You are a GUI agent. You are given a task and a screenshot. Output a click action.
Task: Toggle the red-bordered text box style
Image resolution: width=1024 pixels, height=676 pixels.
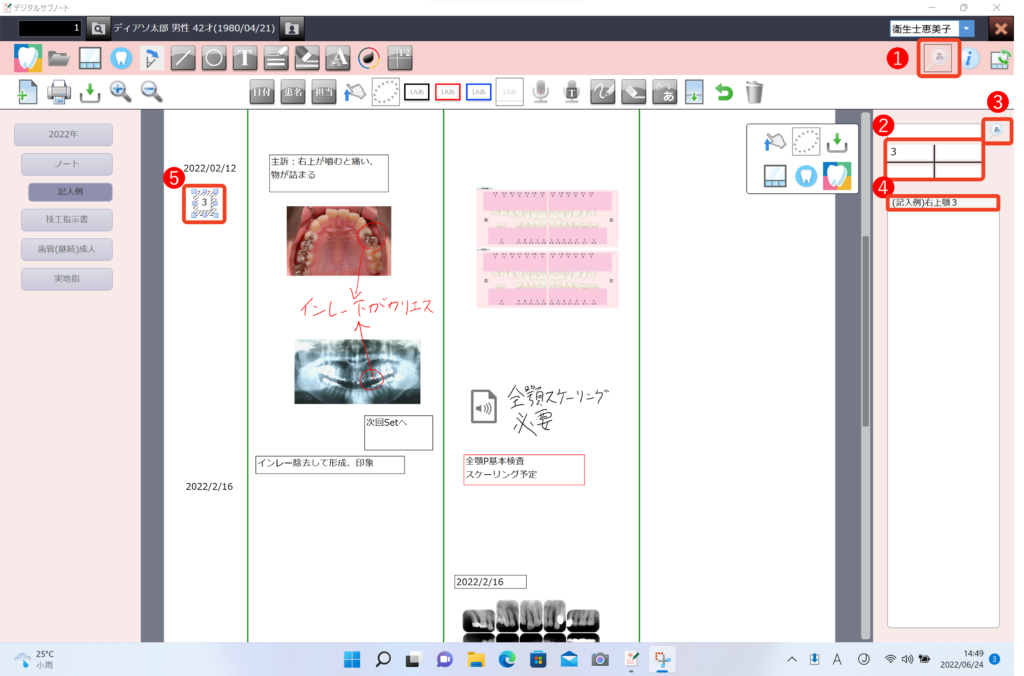click(x=448, y=93)
